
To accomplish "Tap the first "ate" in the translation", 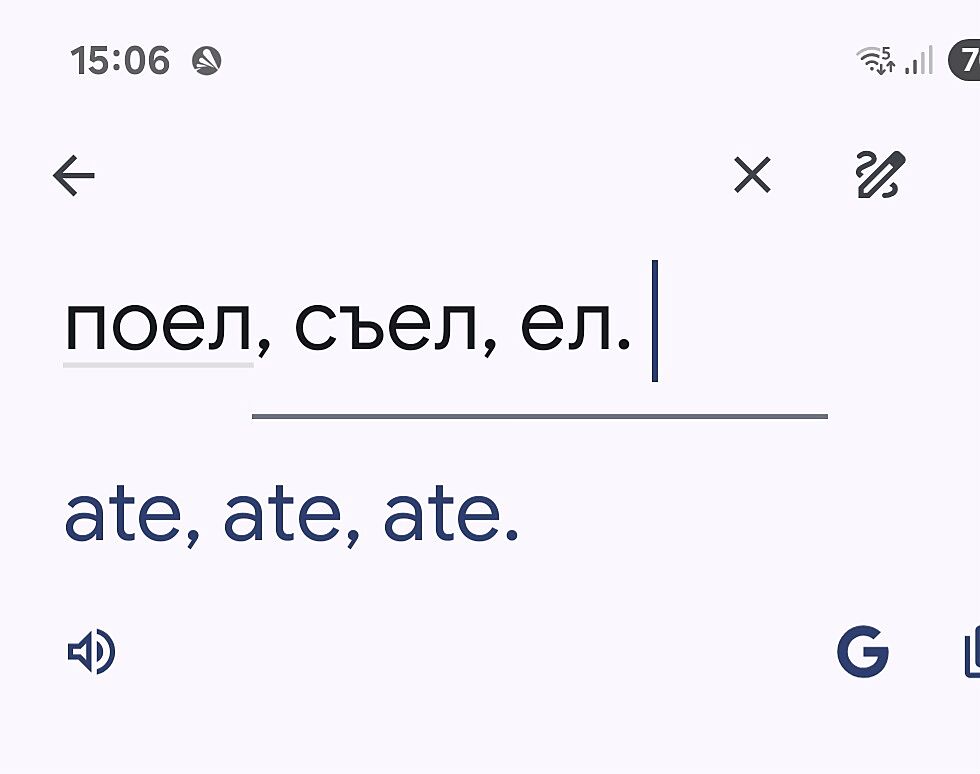I will click(122, 516).
